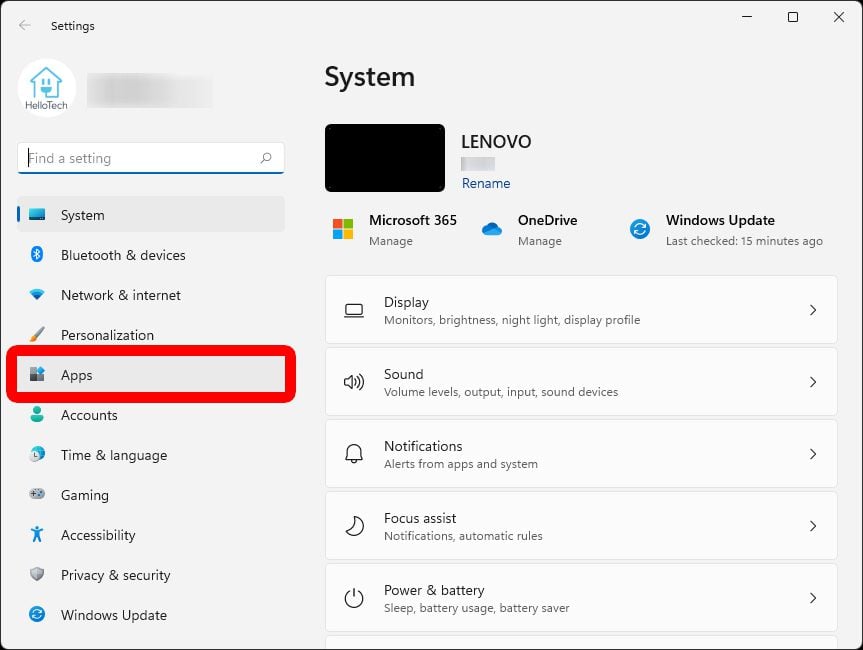
Task: Click the Windows Update sync icon at top
Action: pyautogui.click(x=640, y=229)
